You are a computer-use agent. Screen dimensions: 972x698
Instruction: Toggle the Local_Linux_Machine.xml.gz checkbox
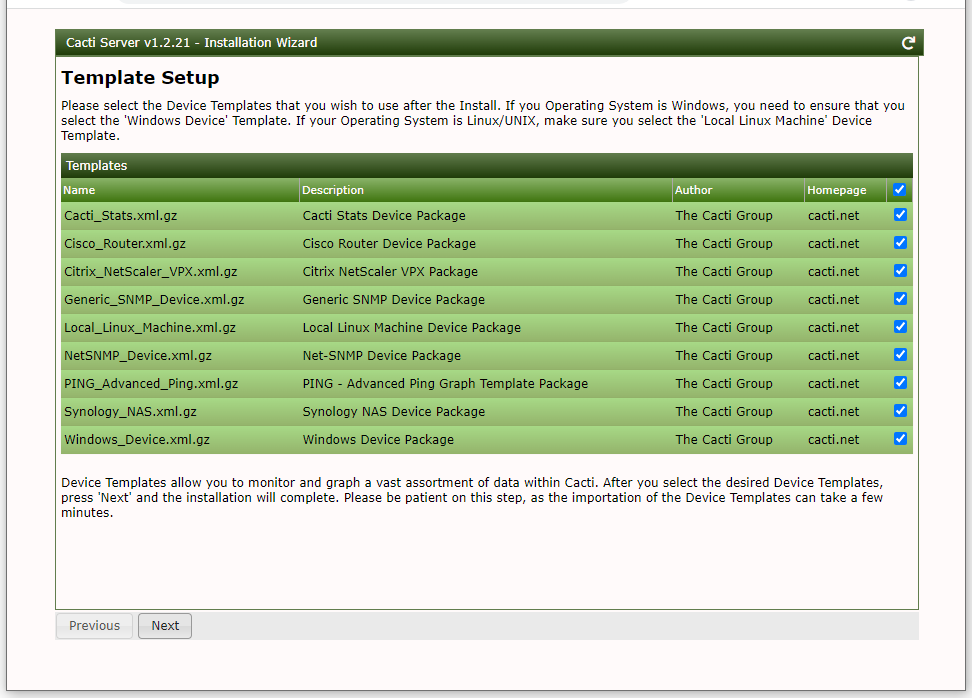(x=900, y=326)
